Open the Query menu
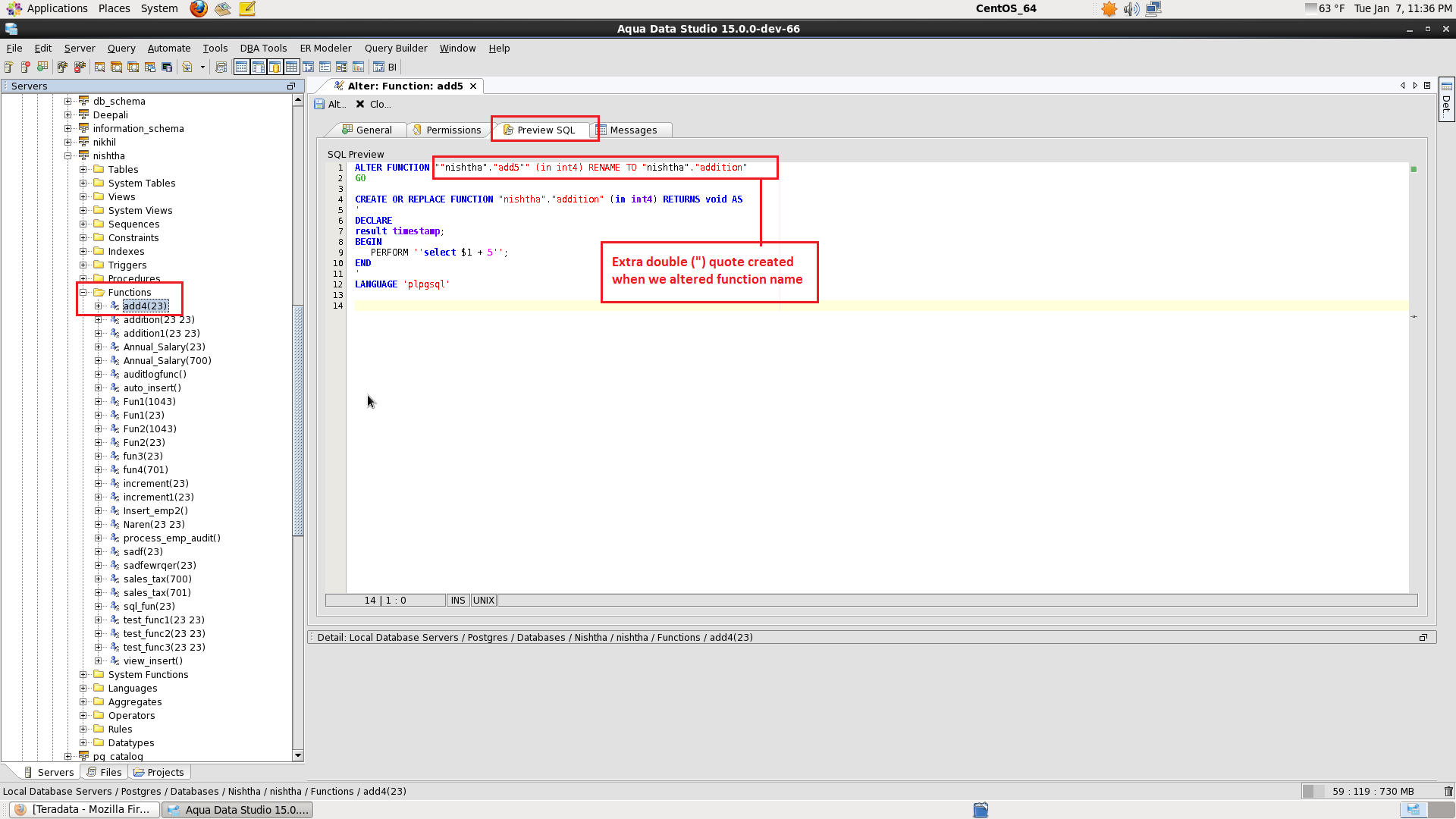1456x819 pixels. coord(121,48)
